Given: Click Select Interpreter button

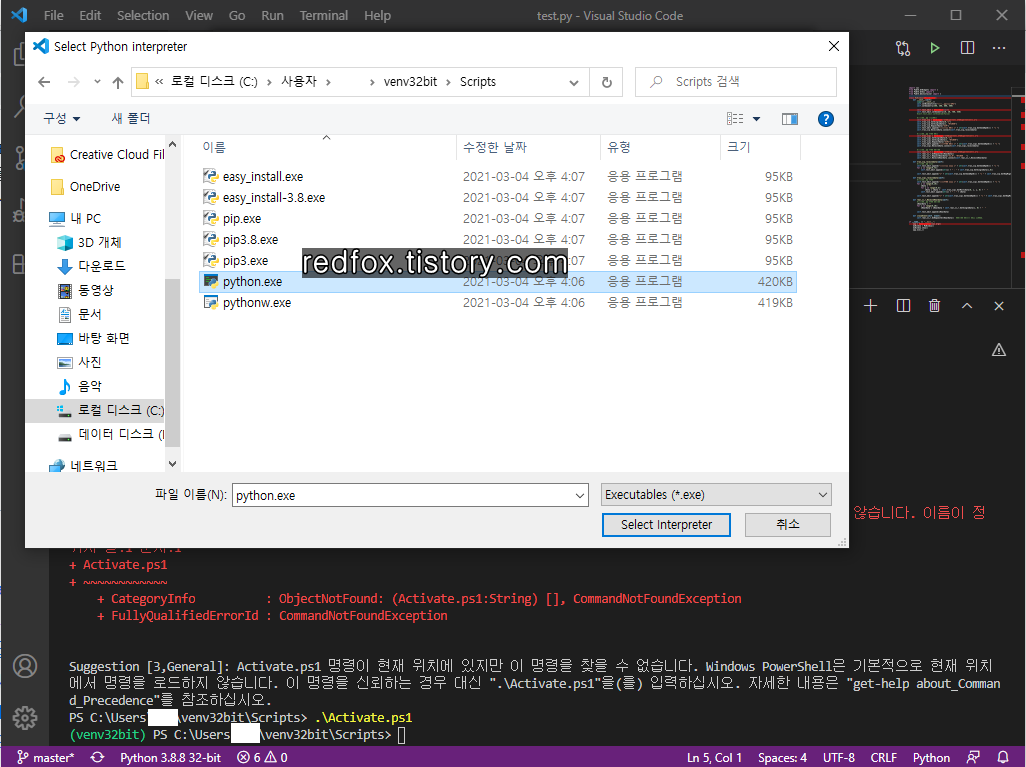Looking at the screenshot, I should click(x=666, y=525).
